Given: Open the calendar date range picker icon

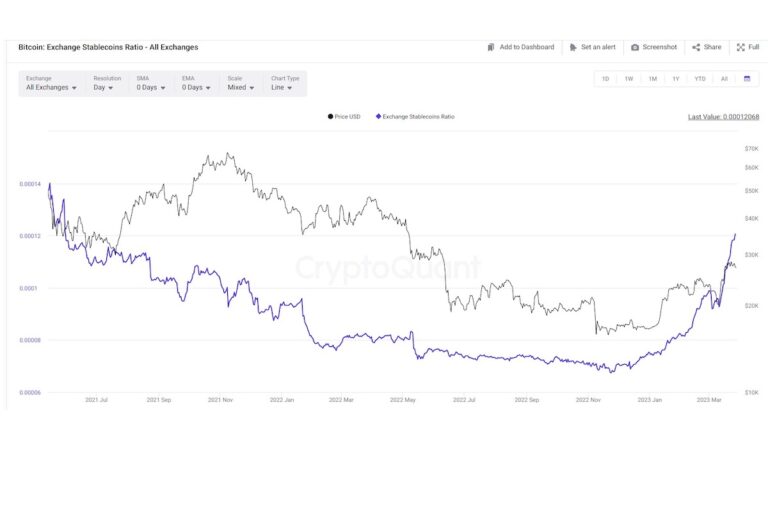Looking at the screenshot, I should 747,78.
